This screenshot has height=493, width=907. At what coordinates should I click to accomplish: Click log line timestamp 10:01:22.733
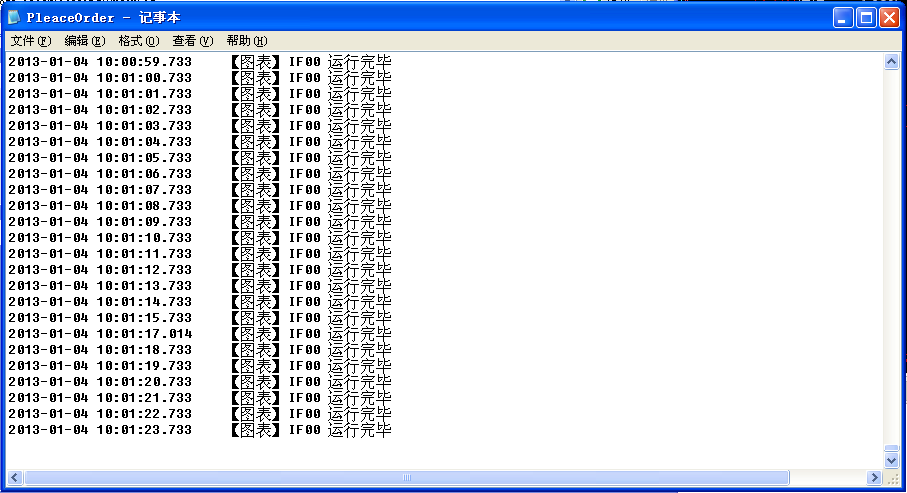point(143,414)
